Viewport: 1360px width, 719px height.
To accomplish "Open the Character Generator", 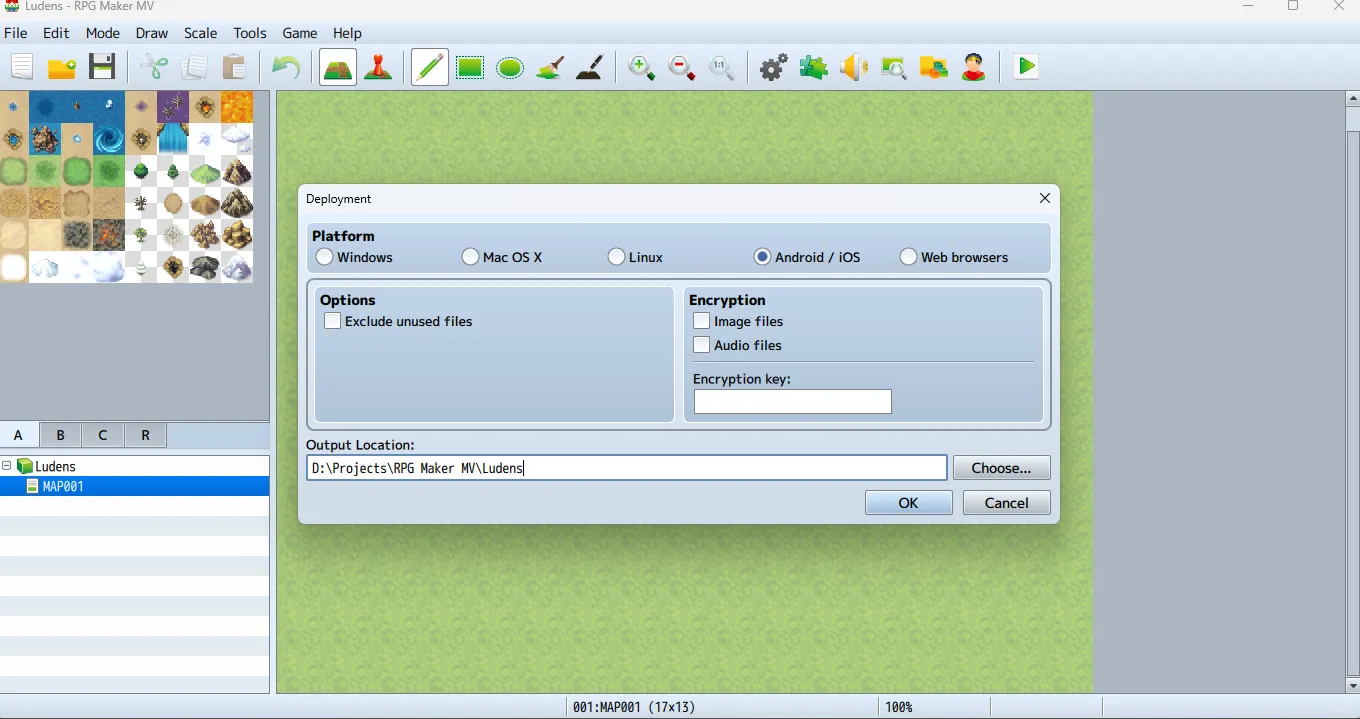I will pos(974,67).
